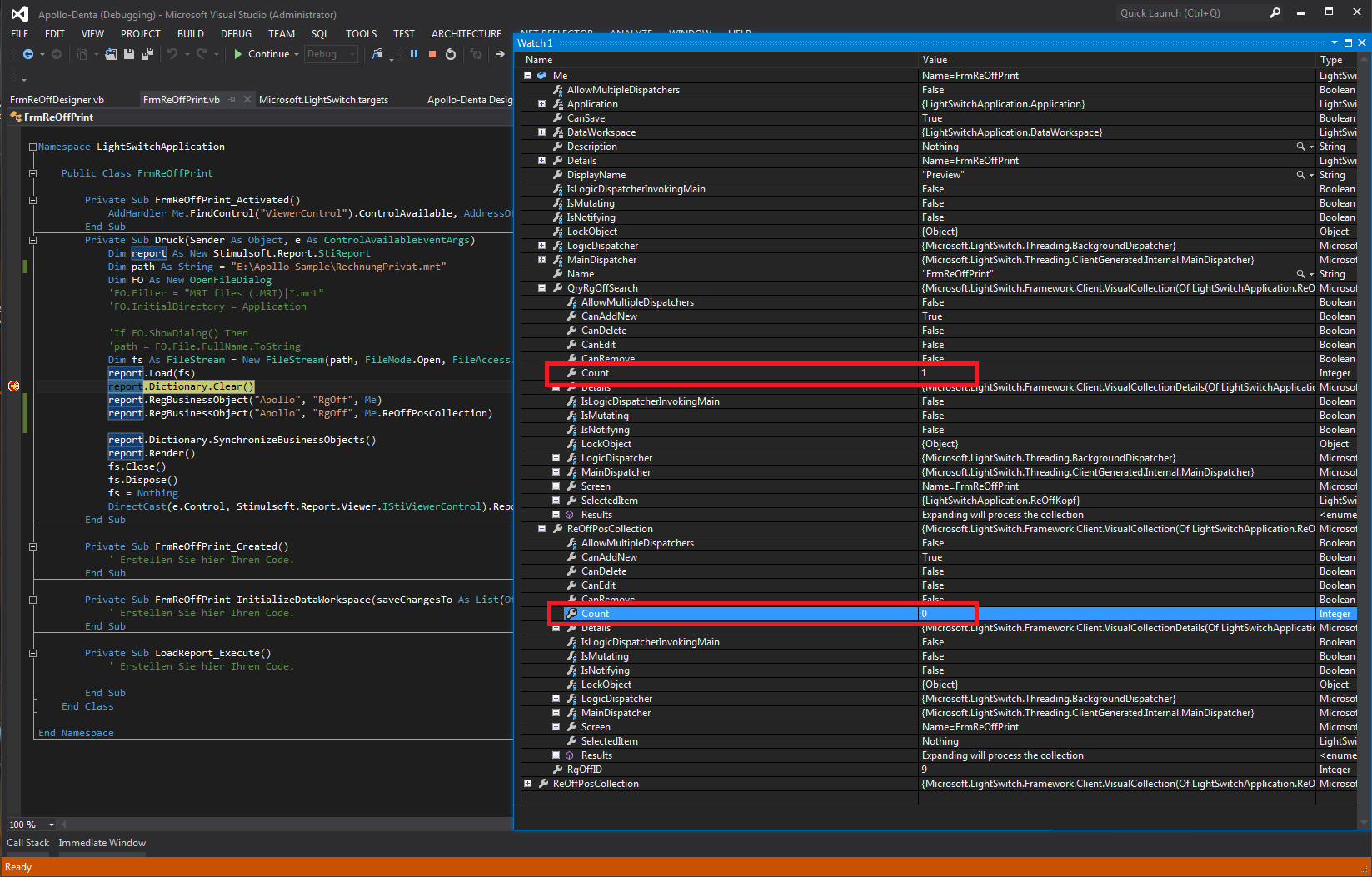The width and height of the screenshot is (1372, 877).
Task: Click the Save All icon
Action: [x=147, y=54]
